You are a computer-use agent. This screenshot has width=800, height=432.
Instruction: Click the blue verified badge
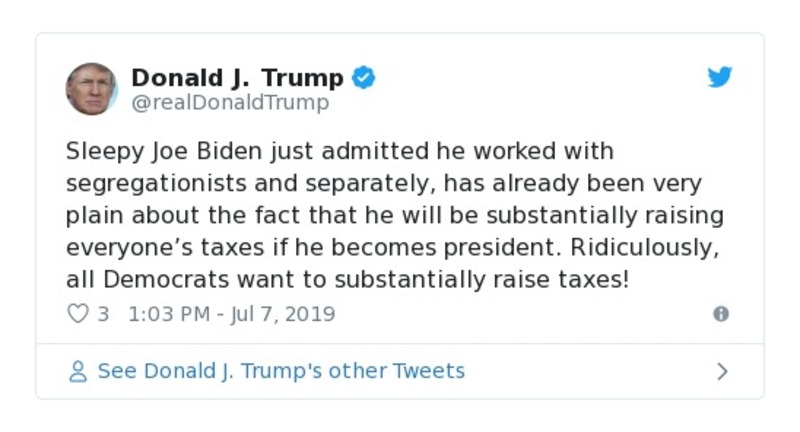point(364,78)
